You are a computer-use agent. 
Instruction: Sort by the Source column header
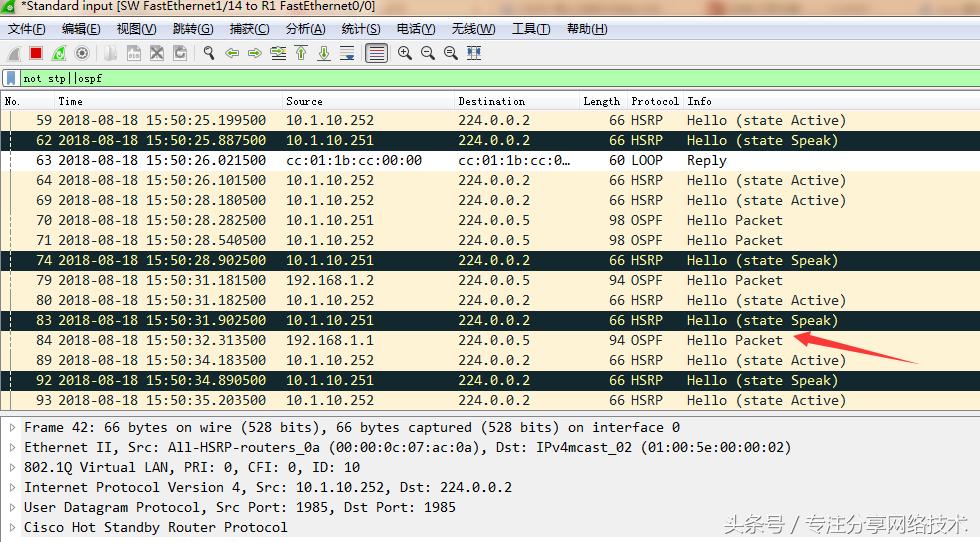(369, 101)
